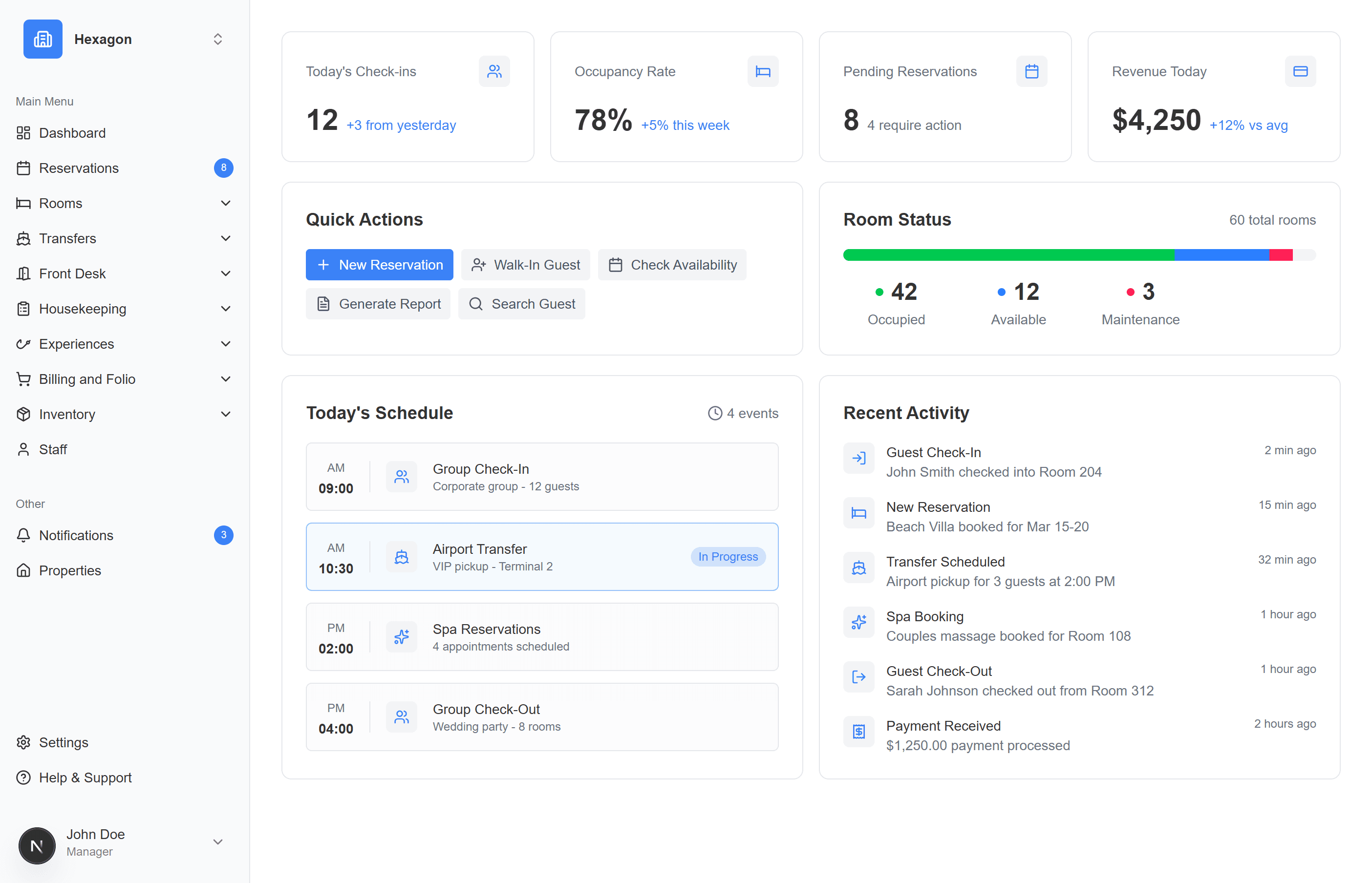Click the Pending Reservations calendar icon
This screenshot has height=883, width=1372.
[1031, 71]
